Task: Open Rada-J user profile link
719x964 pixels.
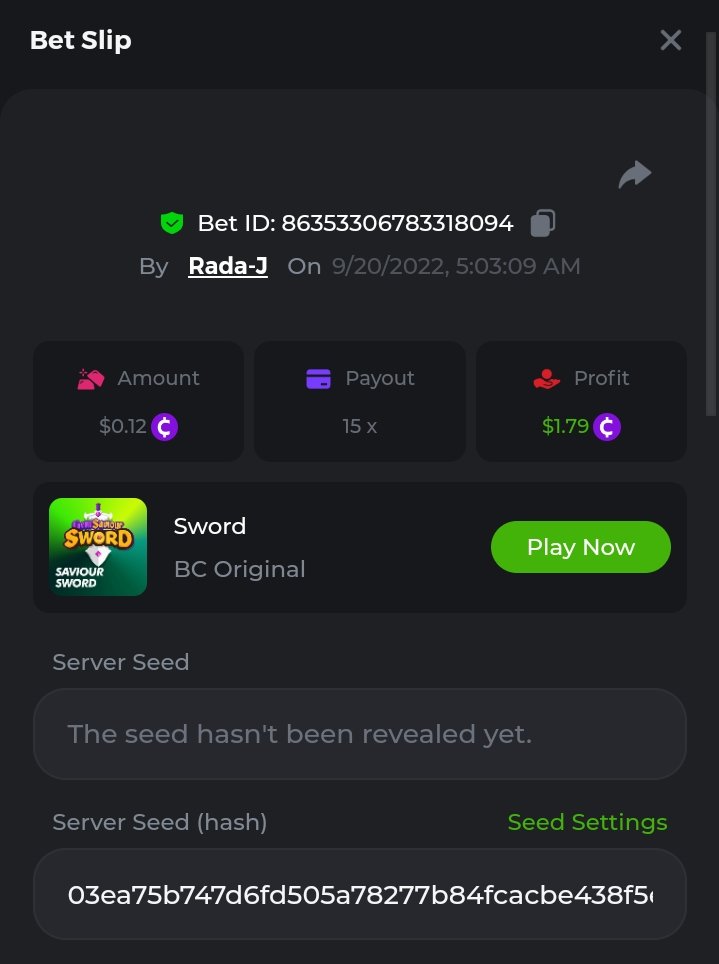Action: (228, 266)
